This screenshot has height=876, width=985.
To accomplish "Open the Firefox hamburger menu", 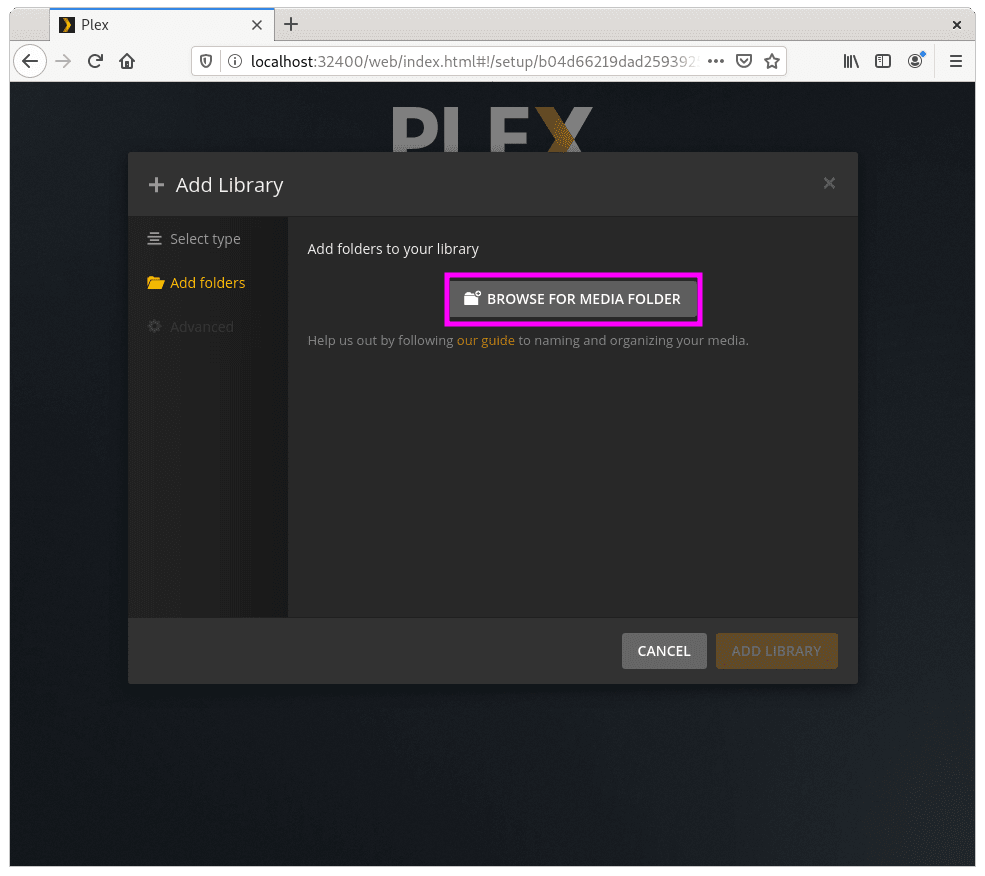I will tap(956, 61).
